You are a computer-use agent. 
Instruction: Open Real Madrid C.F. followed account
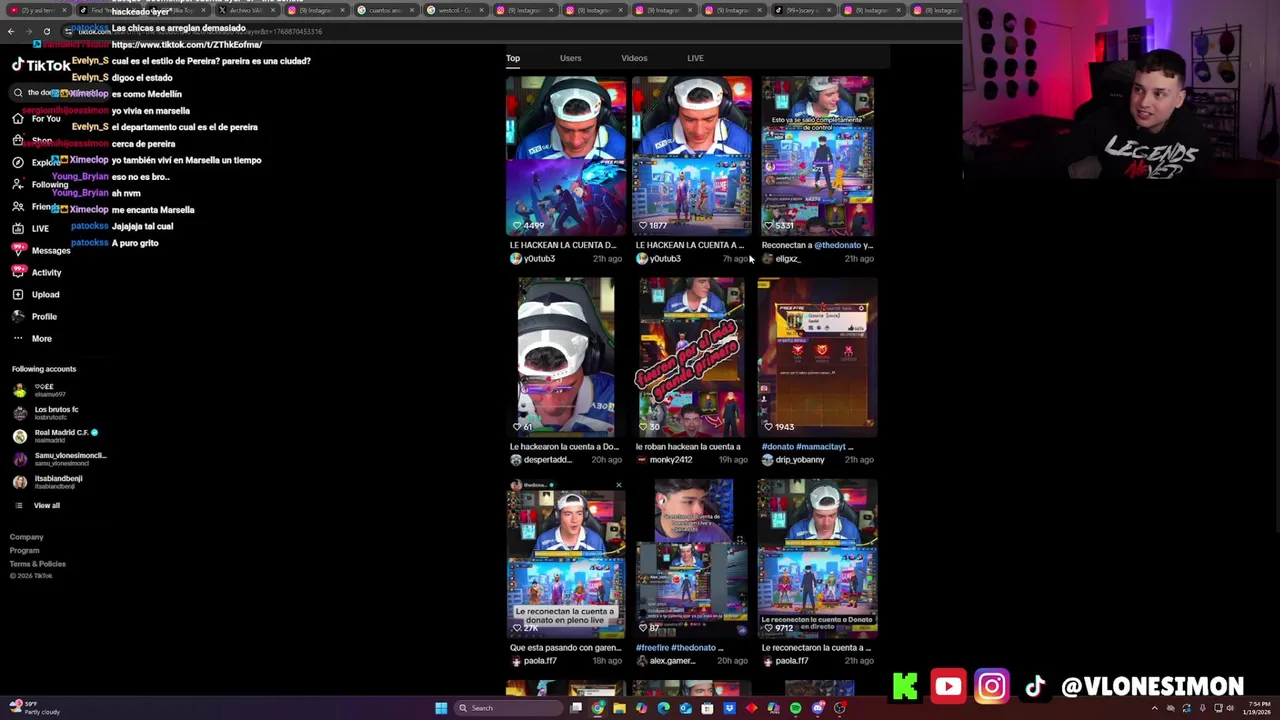[58, 436]
